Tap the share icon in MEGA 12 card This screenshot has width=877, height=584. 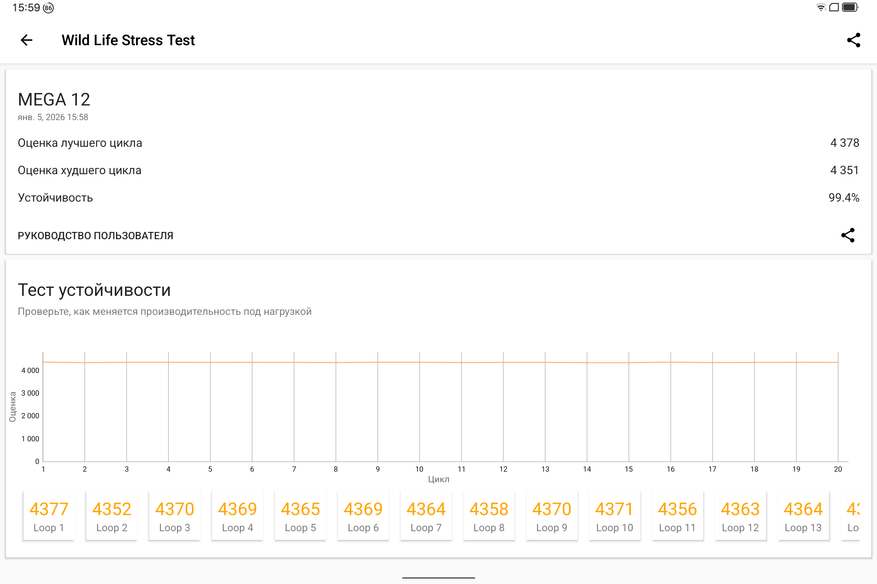tap(847, 235)
